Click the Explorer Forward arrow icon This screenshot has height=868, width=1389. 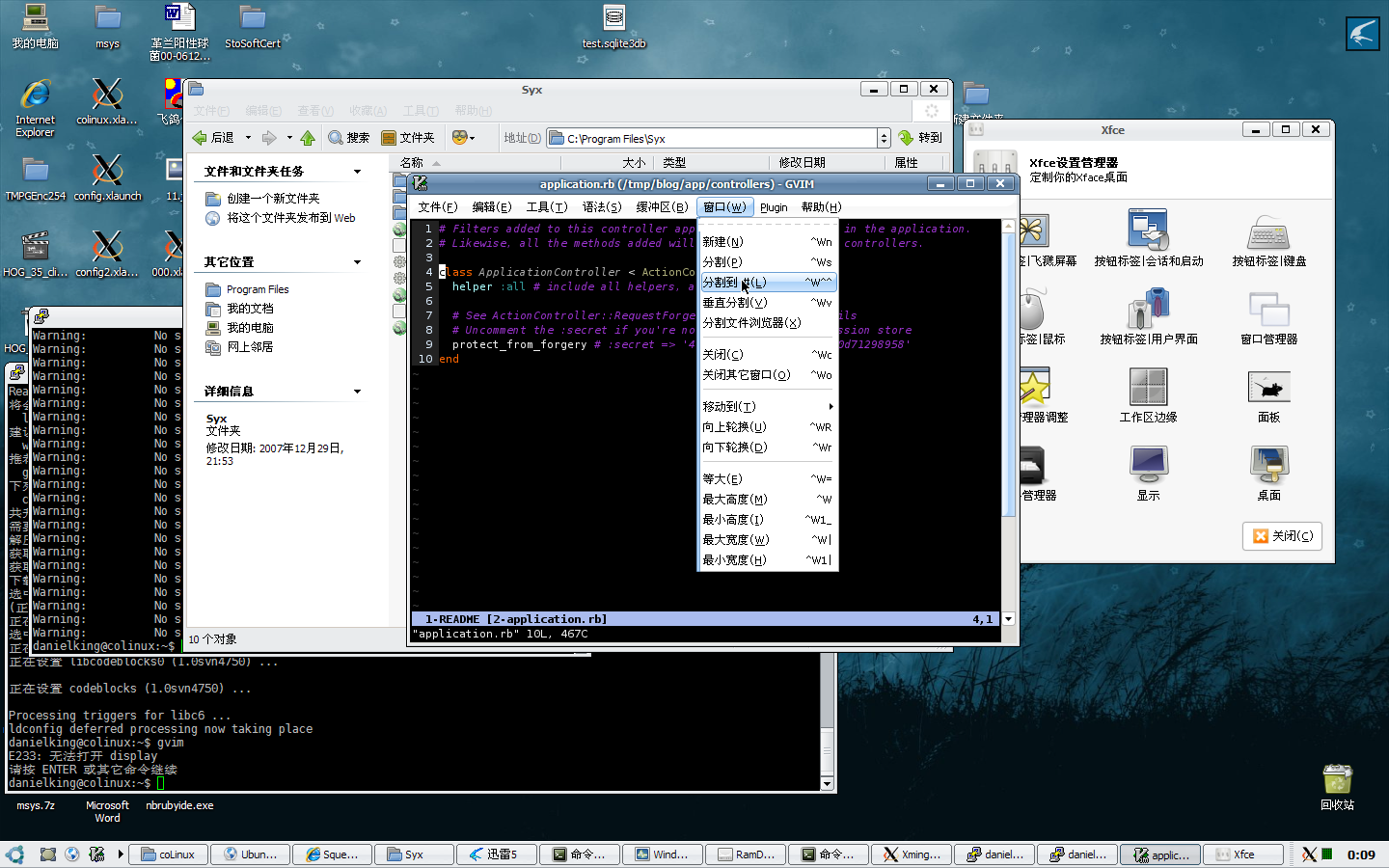[x=269, y=138]
